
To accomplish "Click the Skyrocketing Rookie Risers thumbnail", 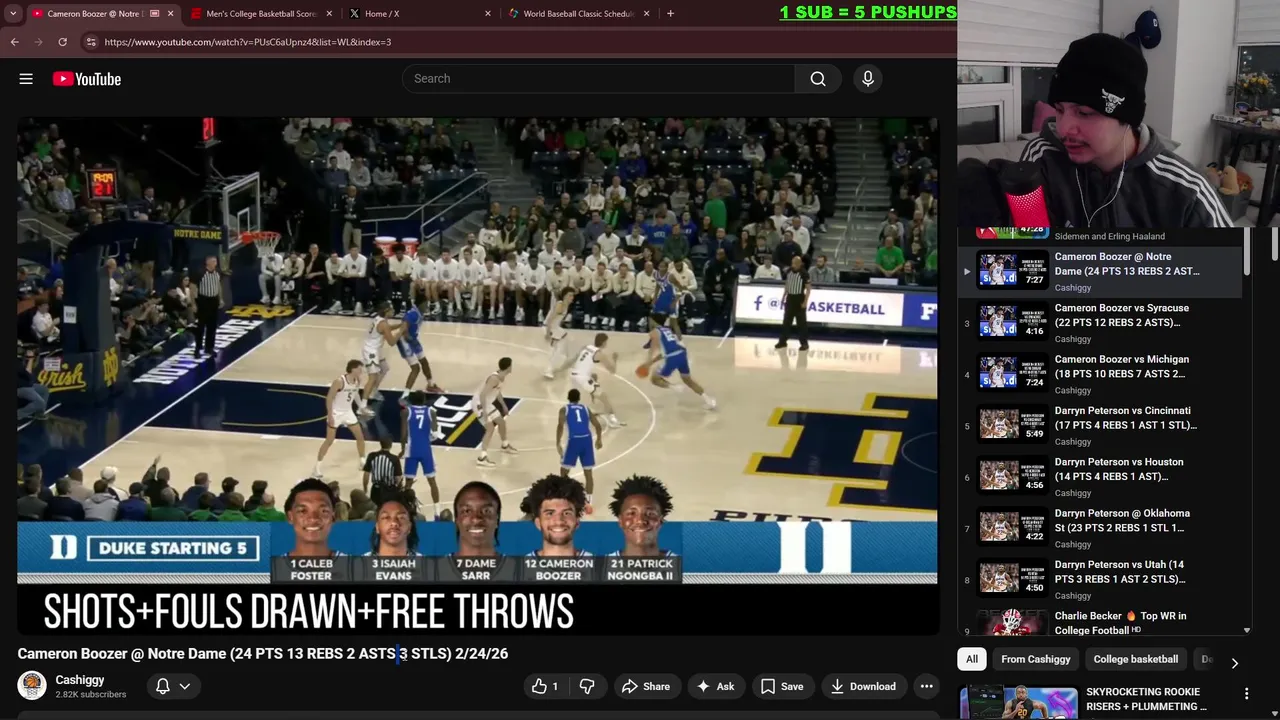I will 1019,702.
